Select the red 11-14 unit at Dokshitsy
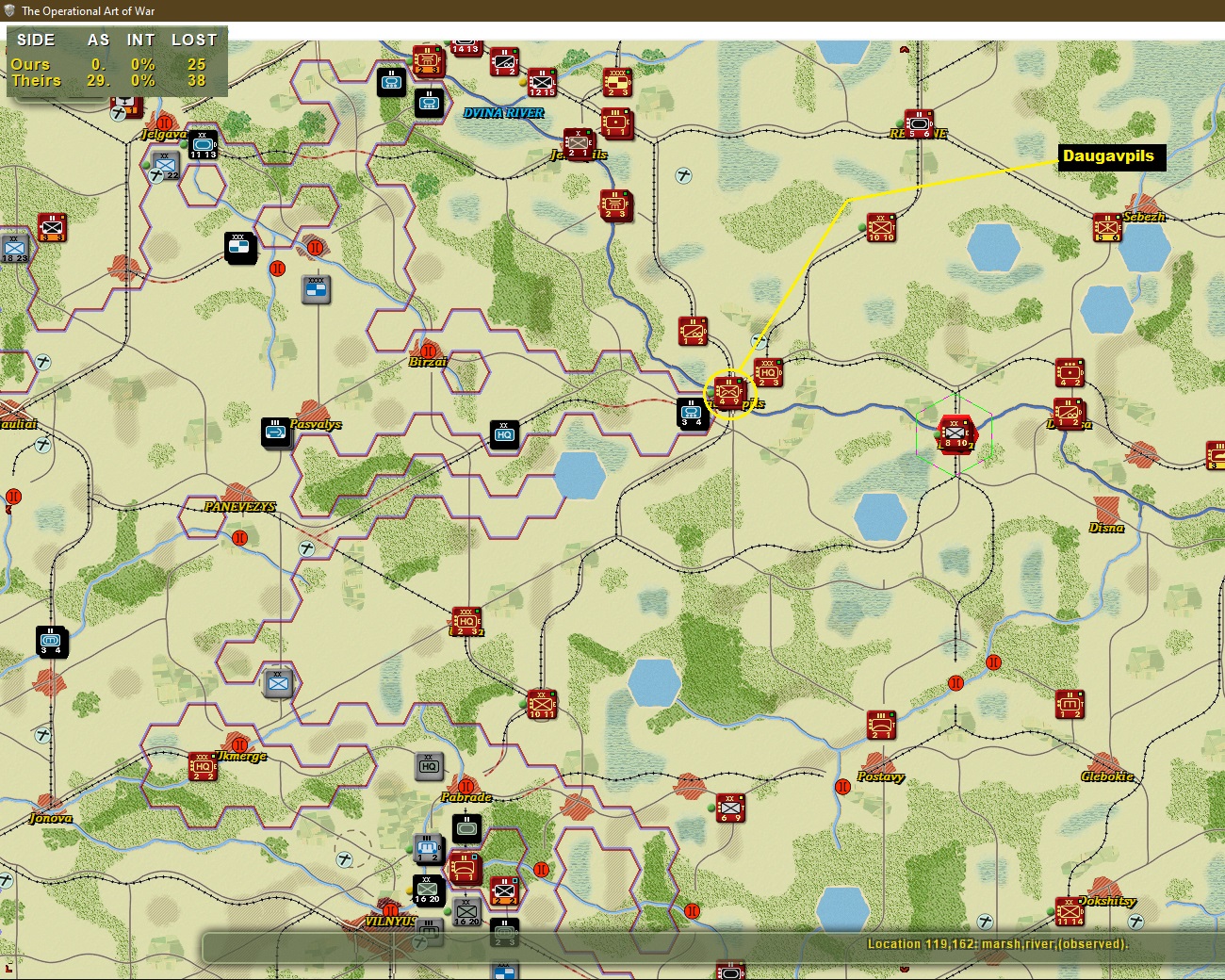1225x980 pixels. 1070,911
